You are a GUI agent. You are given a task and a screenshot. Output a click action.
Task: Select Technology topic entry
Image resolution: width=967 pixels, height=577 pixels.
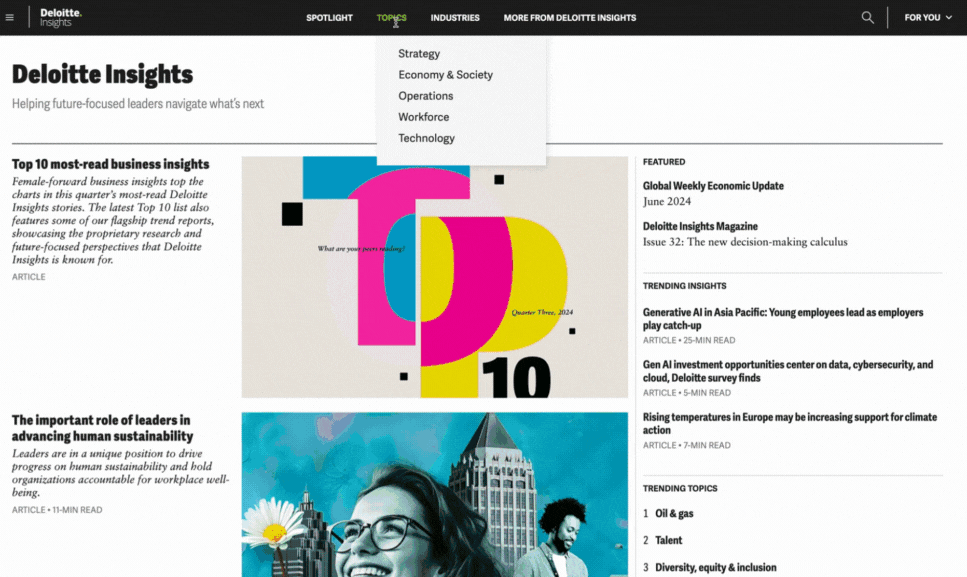pos(426,138)
